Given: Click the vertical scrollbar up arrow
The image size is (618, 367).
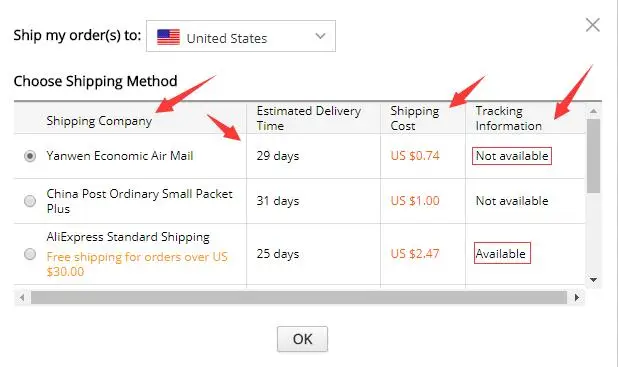Looking at the screenshot, I should click(593, 112).
